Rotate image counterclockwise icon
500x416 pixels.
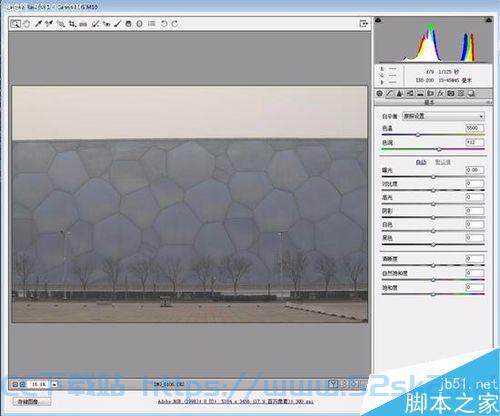click(x=164, y=24)
